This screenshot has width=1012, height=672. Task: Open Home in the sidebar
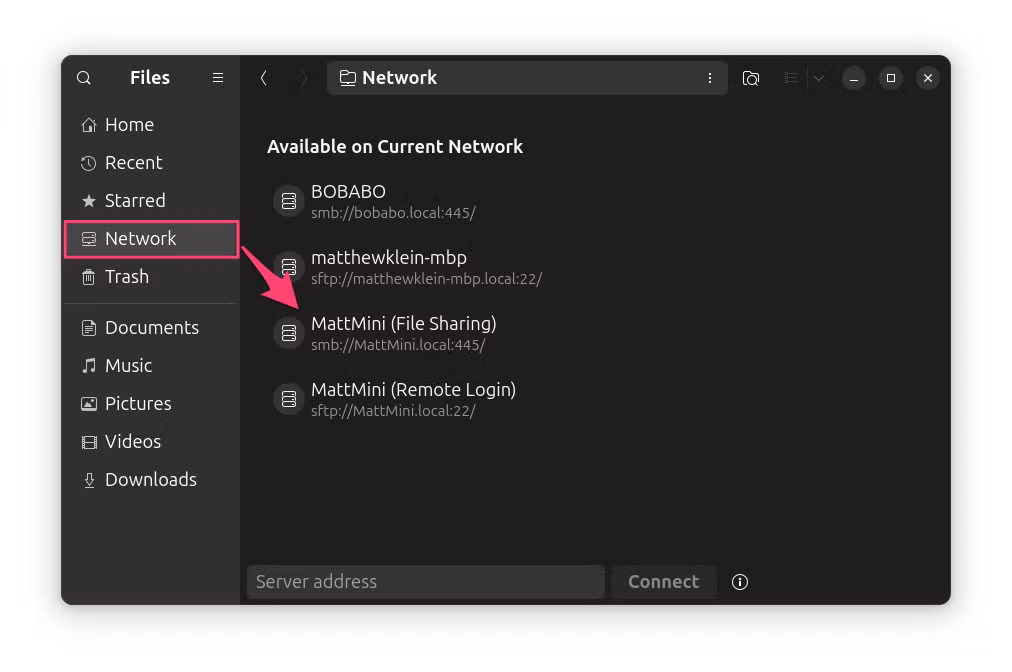(152, 125)
